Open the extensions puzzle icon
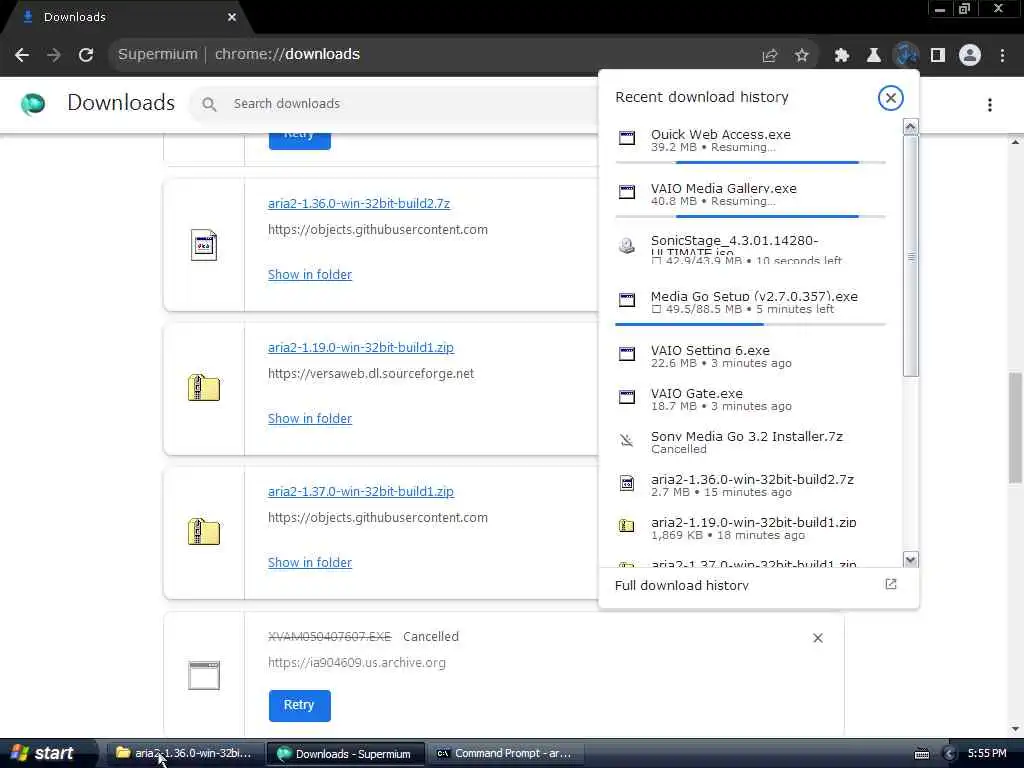Viewport: 1024px width, 768px height. (842, 56)
